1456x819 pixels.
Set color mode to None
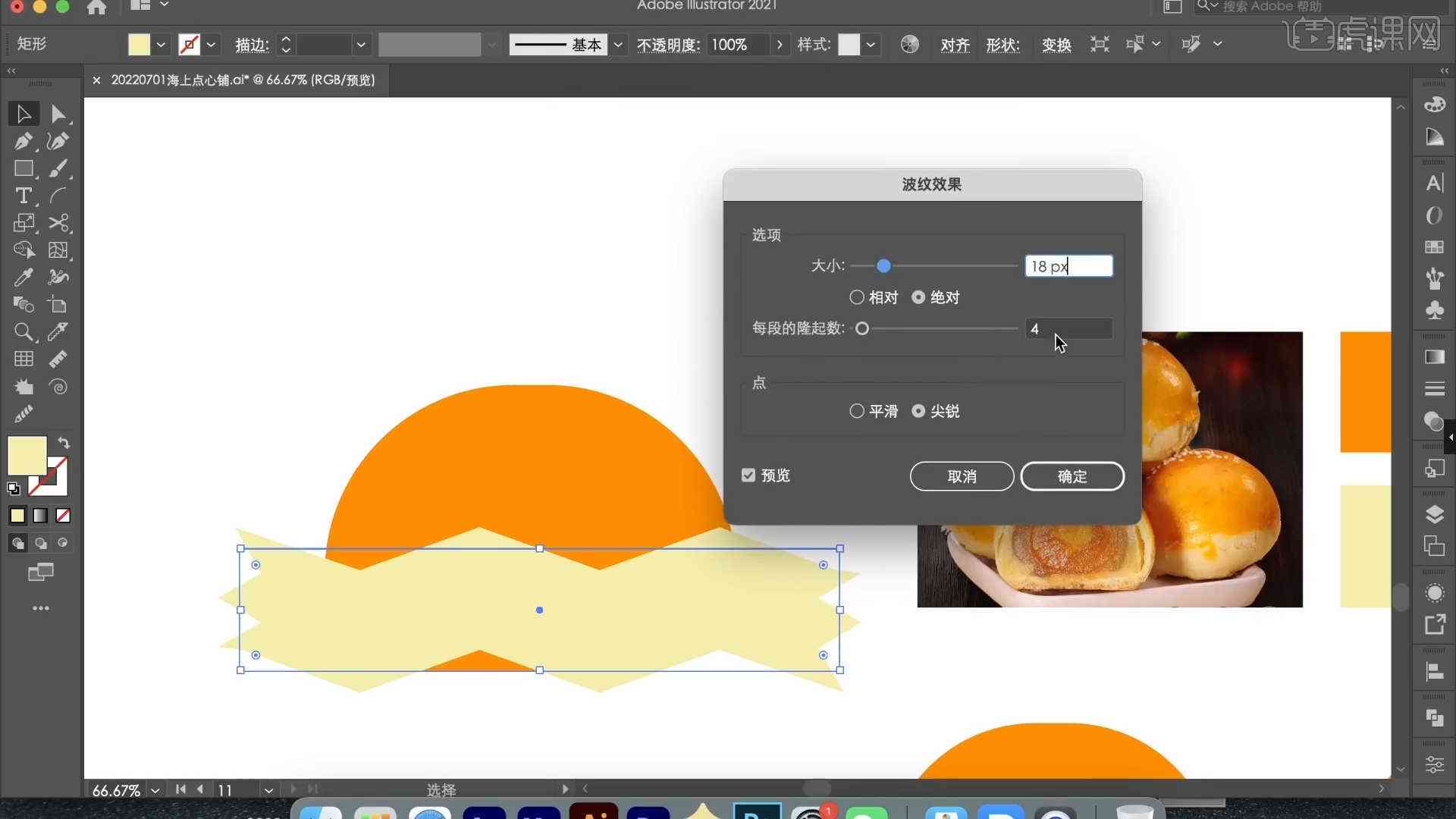(63, 516)
